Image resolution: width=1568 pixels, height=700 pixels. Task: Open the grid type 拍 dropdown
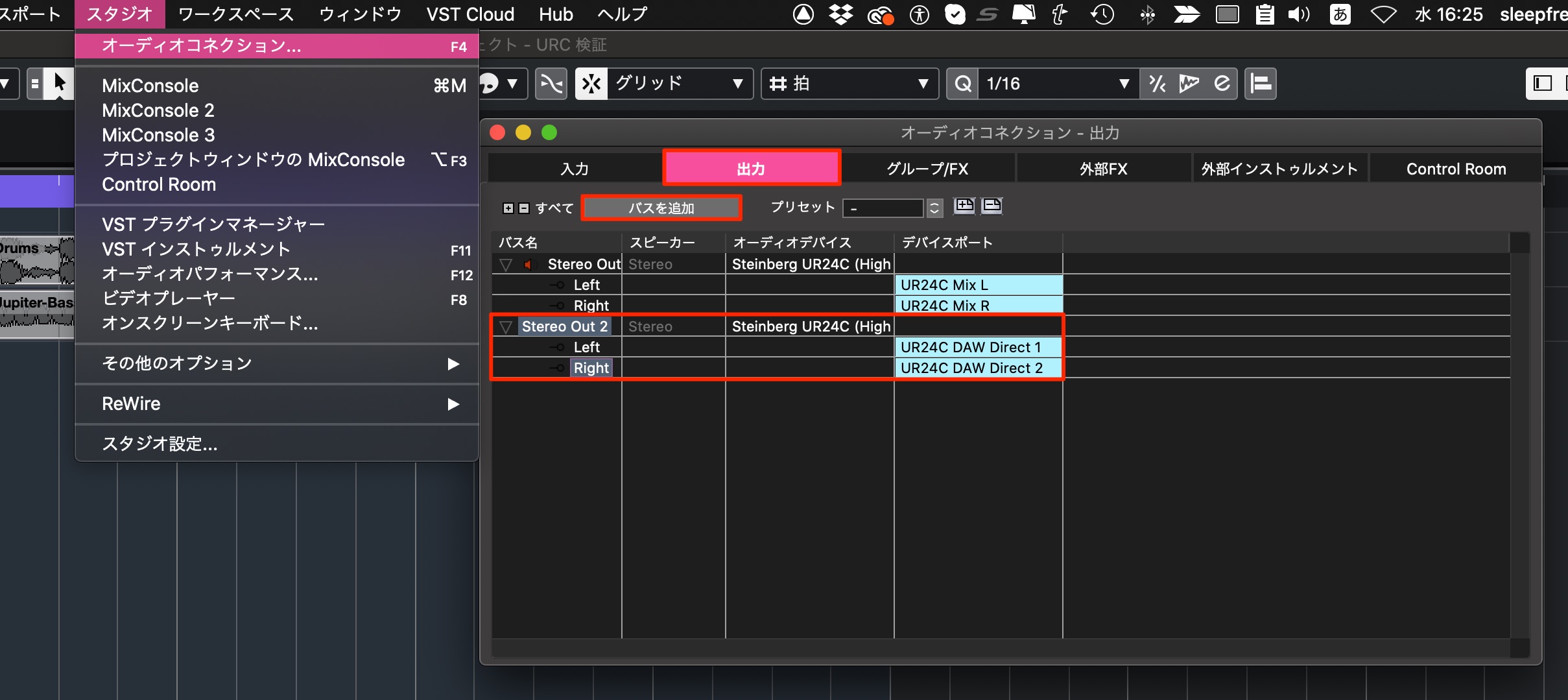[850, 84]
